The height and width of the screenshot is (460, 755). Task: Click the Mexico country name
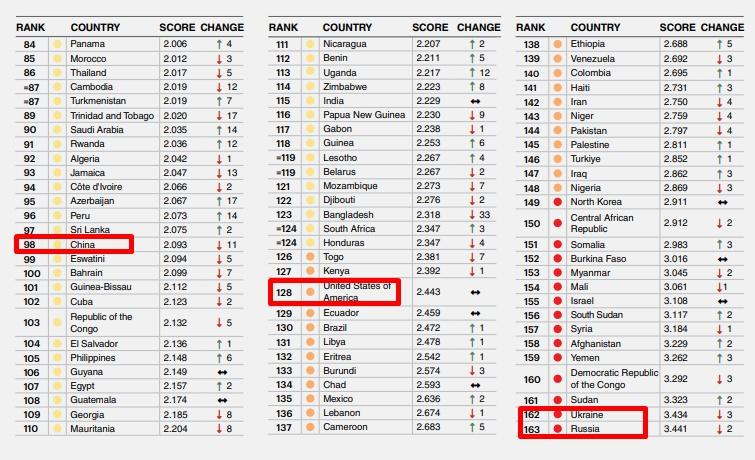[339, 400]
